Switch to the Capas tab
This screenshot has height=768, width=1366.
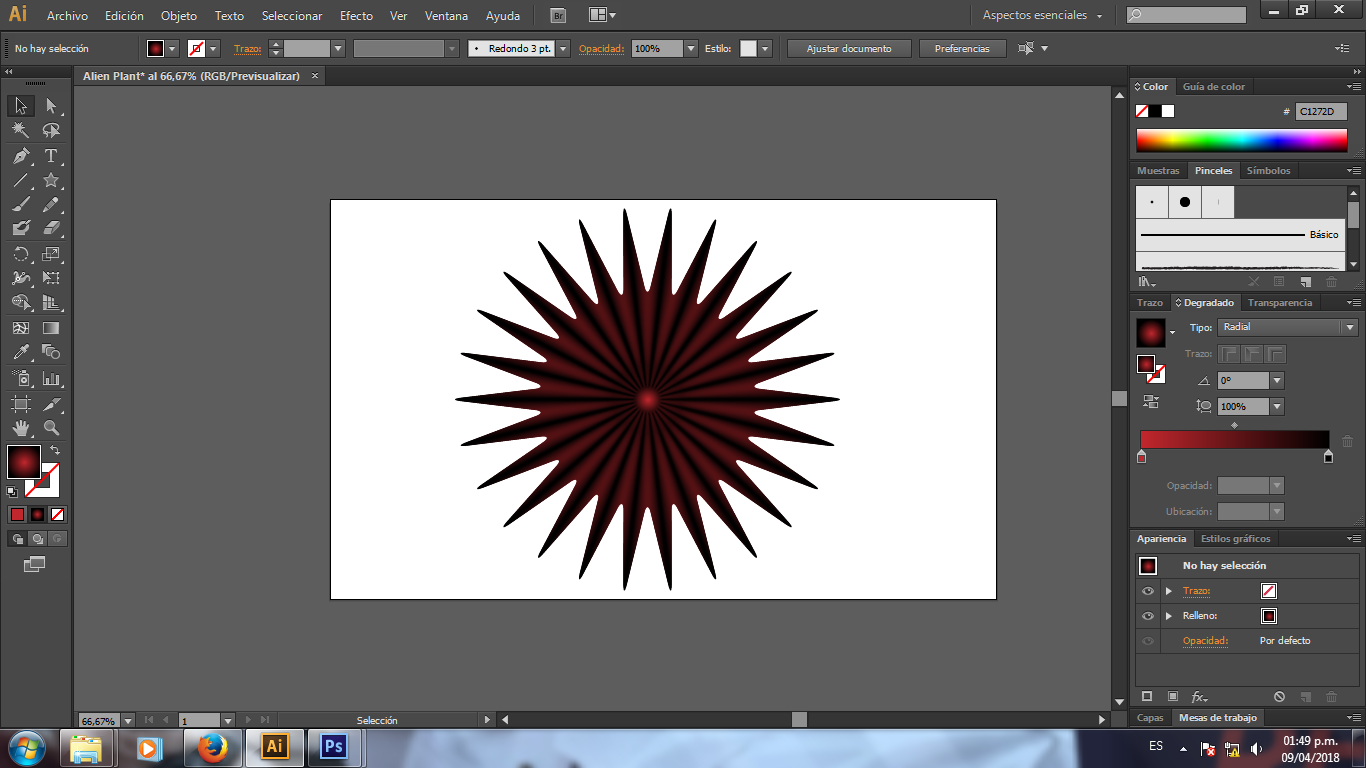pyautogui.click(x=1150, y=718)
